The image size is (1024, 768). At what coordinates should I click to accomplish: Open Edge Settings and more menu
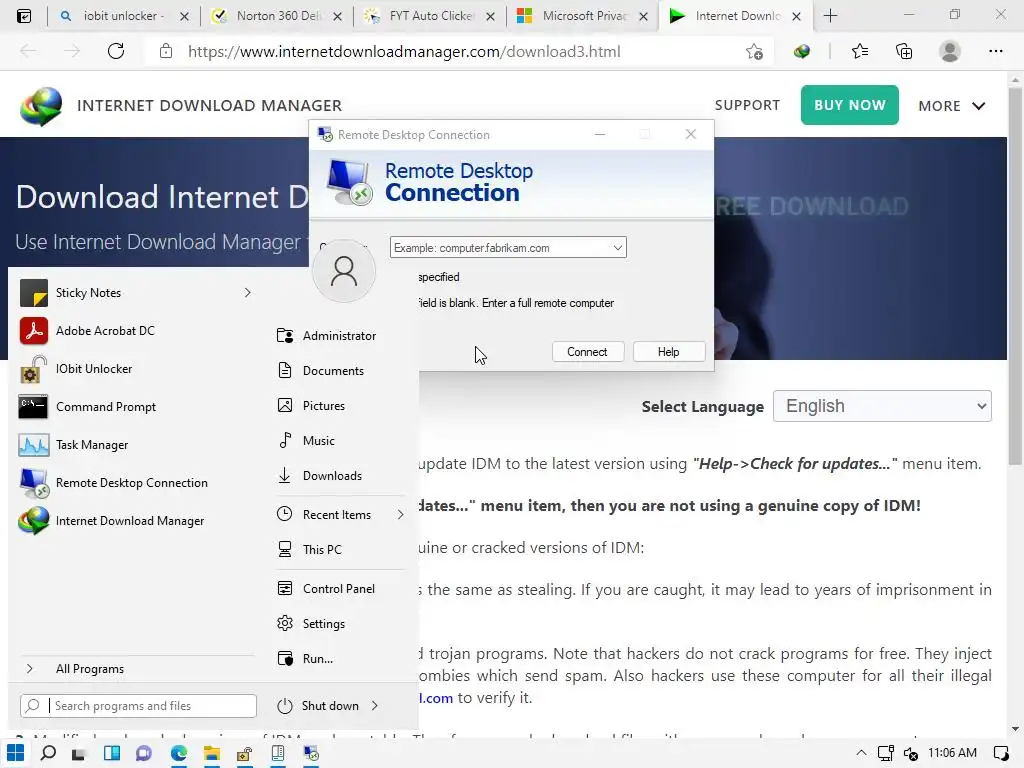coord(995,51)
